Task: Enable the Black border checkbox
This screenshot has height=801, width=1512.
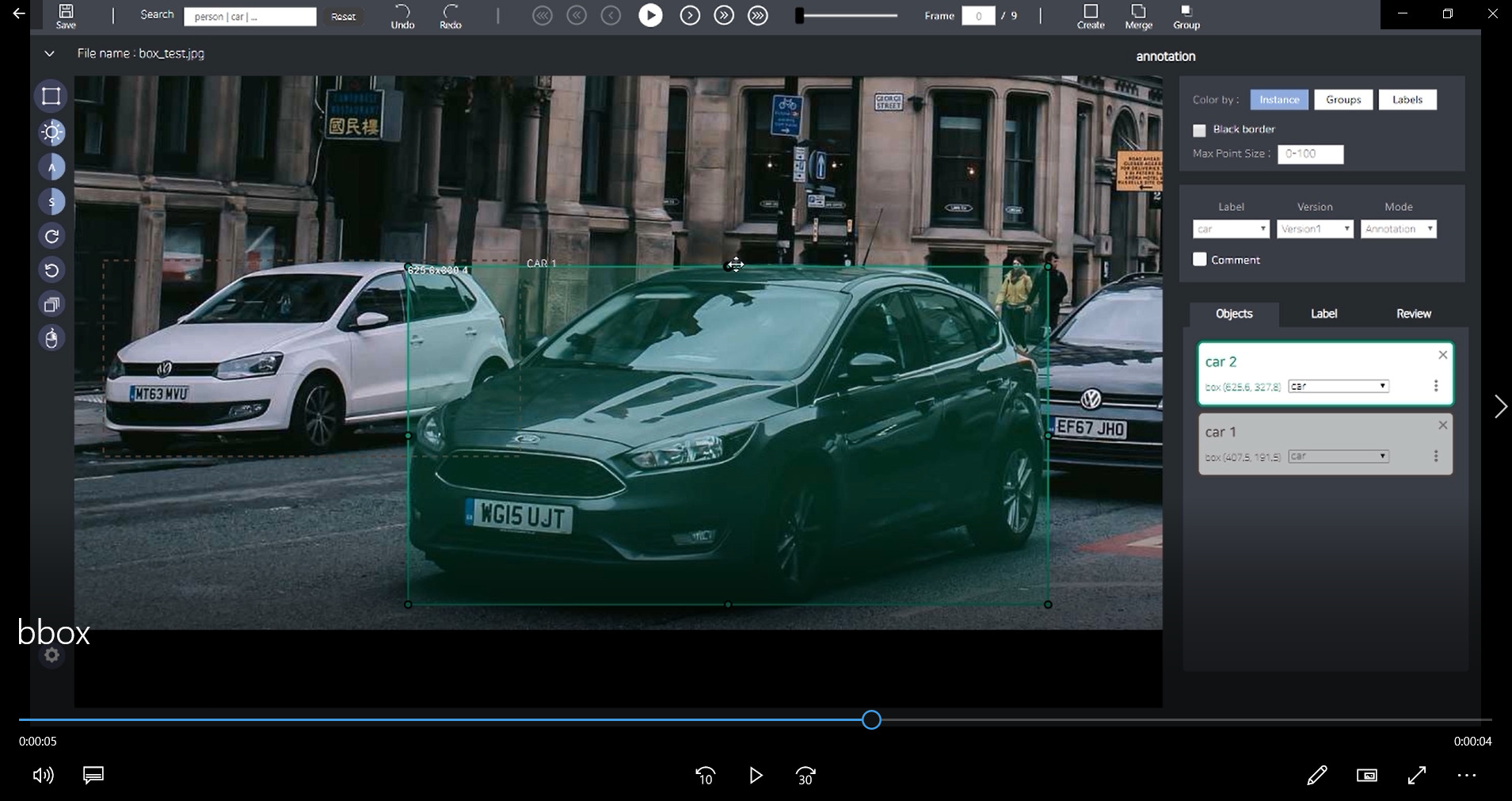Action: (1199, 130)
